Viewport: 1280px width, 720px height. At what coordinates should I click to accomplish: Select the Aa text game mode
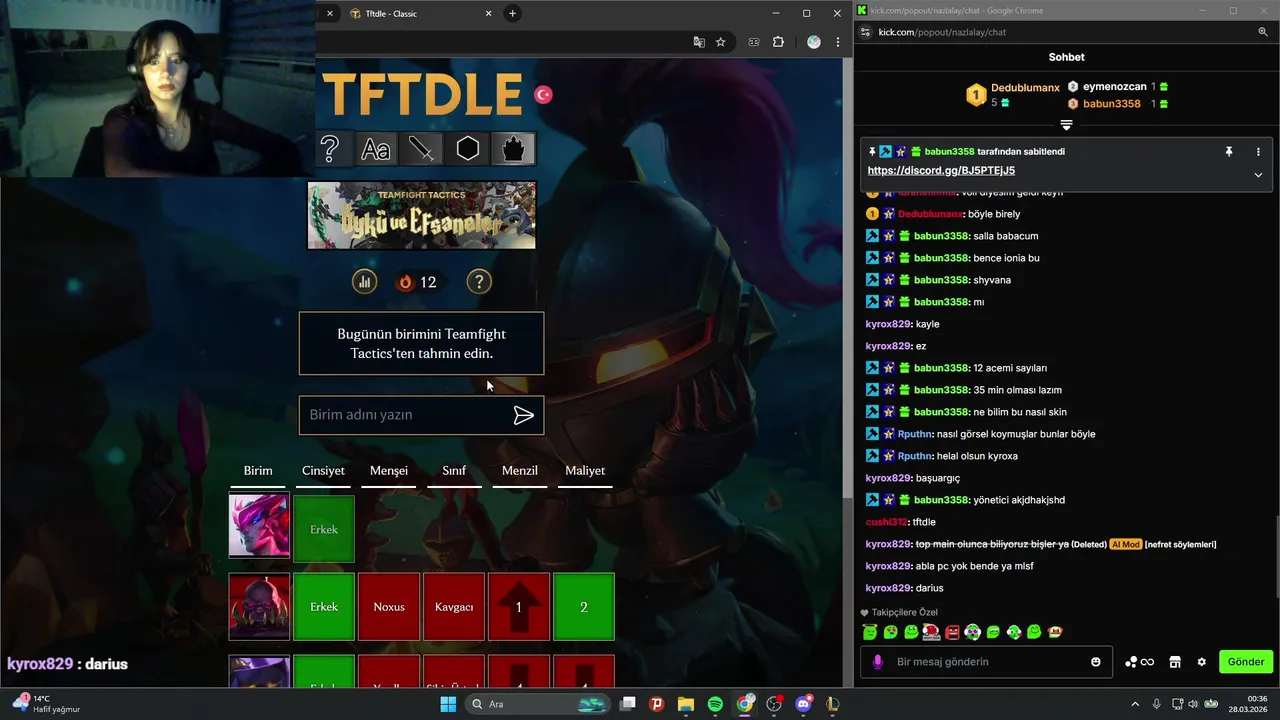tap(376, 149)
